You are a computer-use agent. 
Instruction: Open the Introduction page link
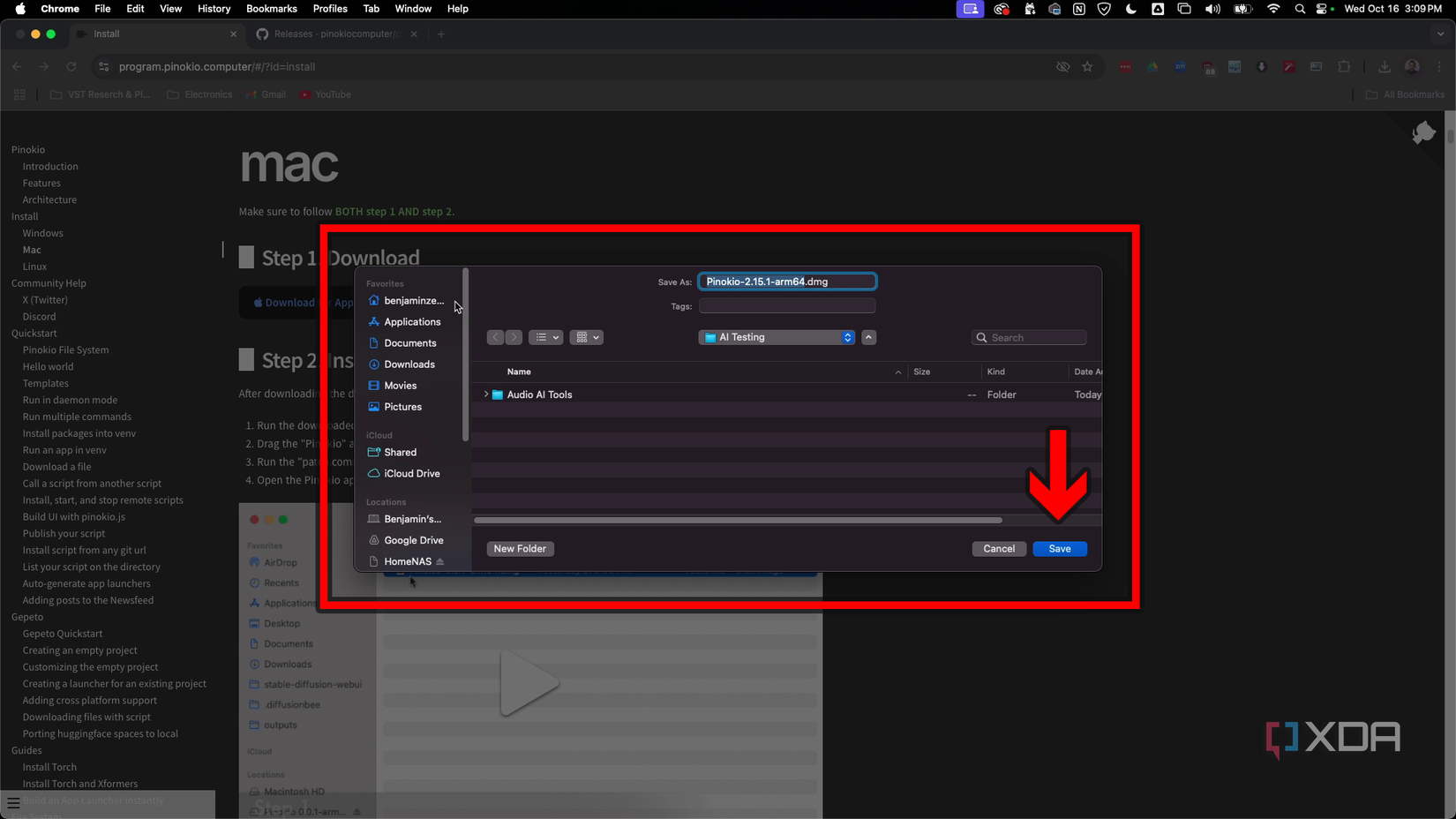pos(50,167)
